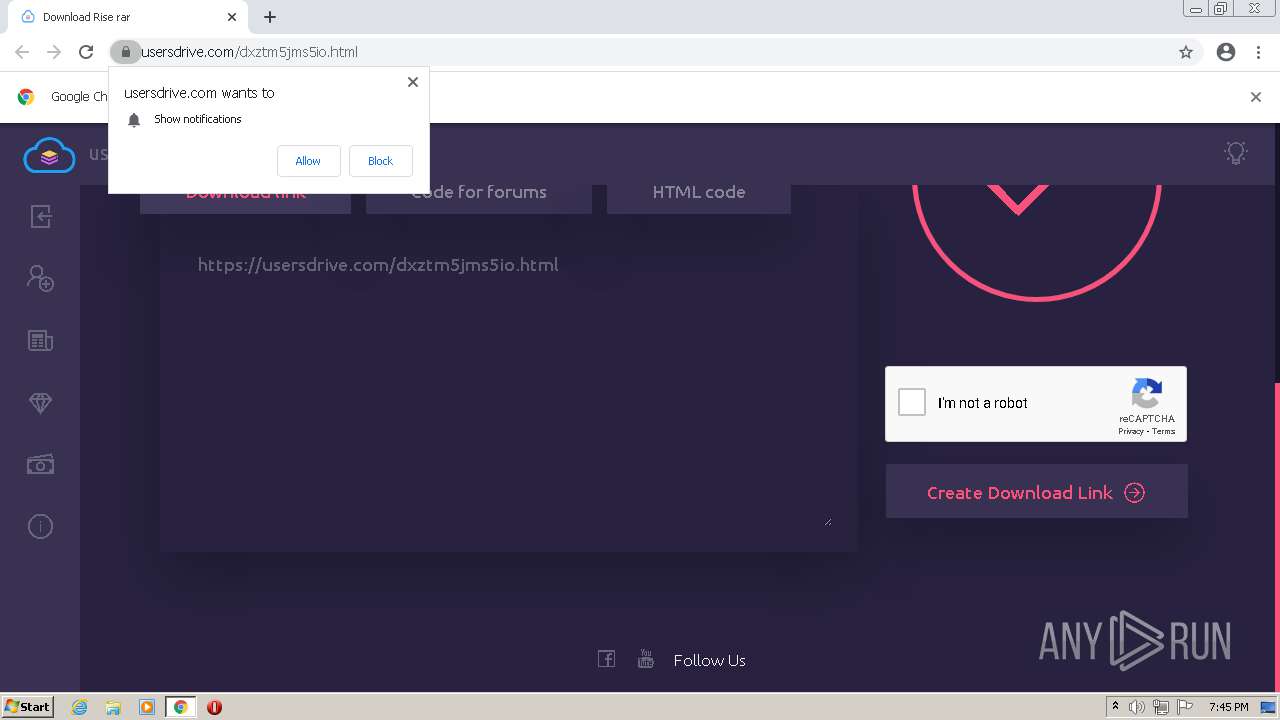1280x720 pixels.
Task: Toggle the lightbulb theme icon
Action: point(1236,153)
